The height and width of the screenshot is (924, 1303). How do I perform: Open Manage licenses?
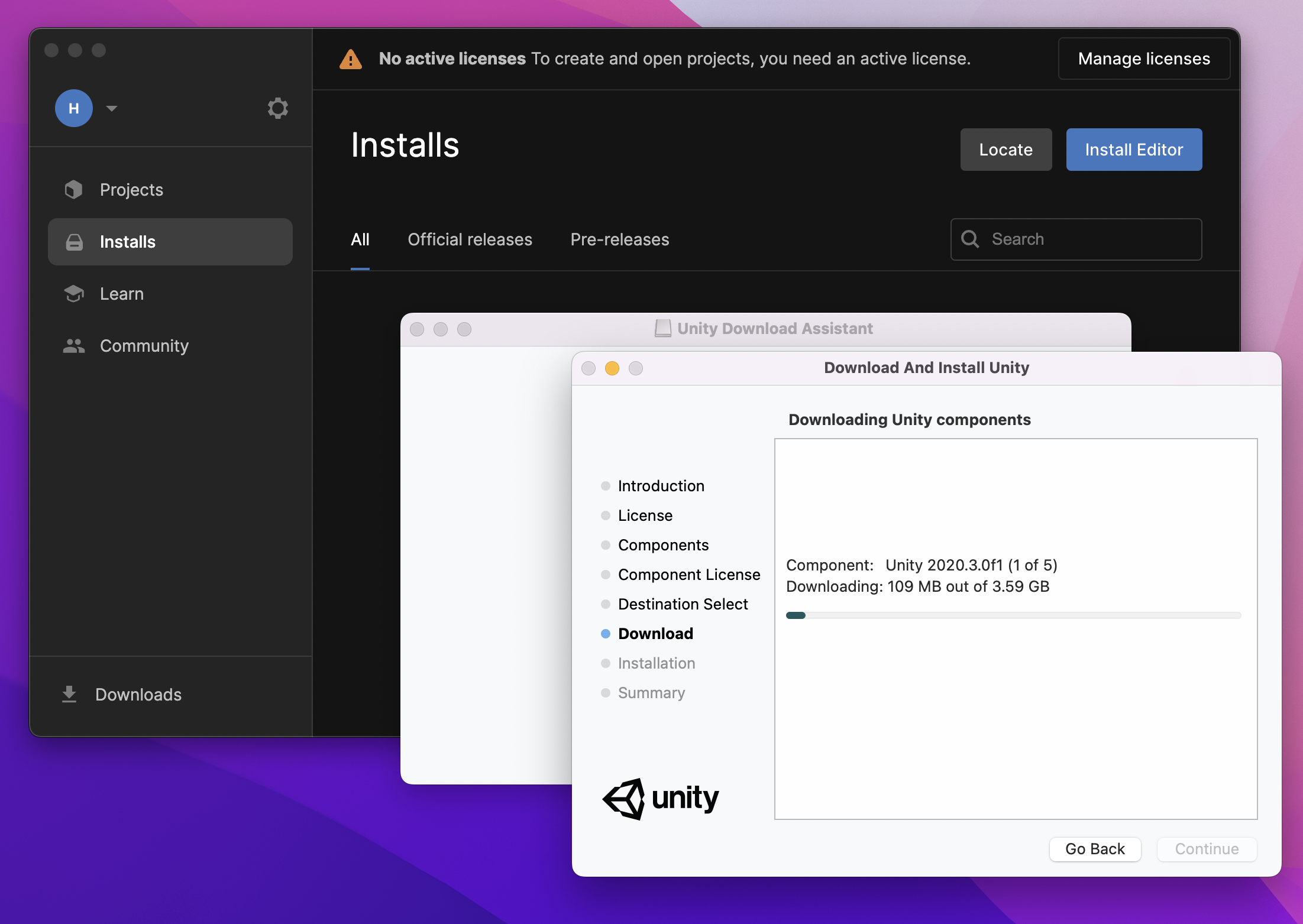click(1143, 59)
